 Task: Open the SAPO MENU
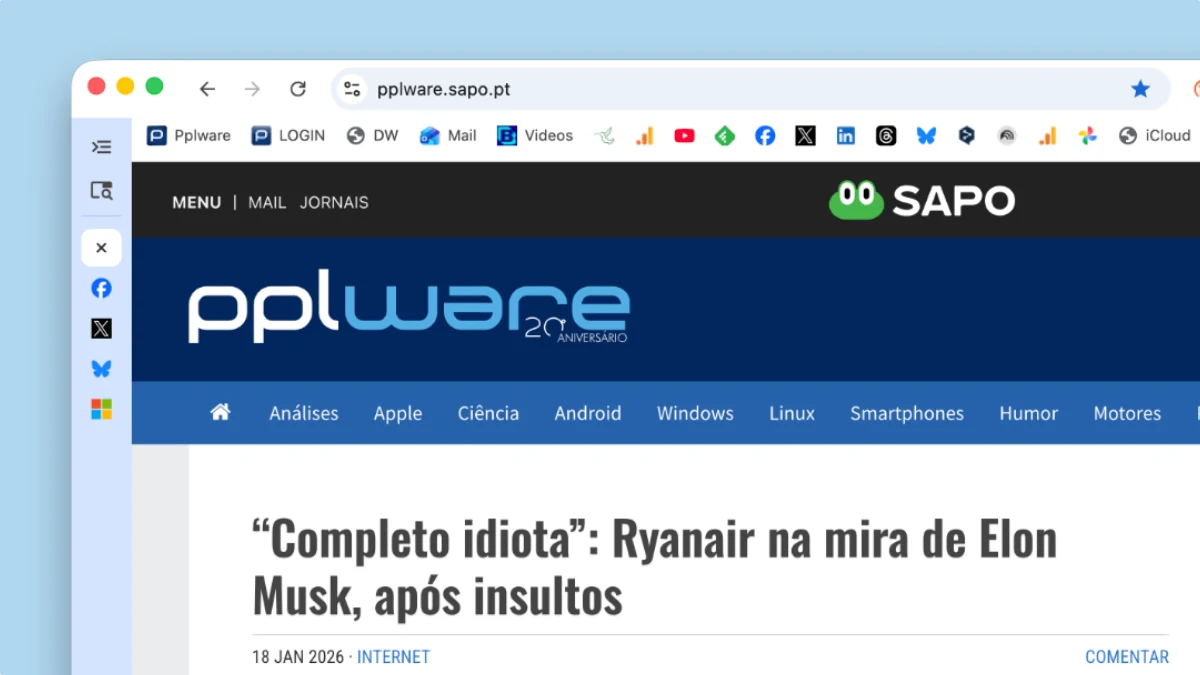(196, 202)
